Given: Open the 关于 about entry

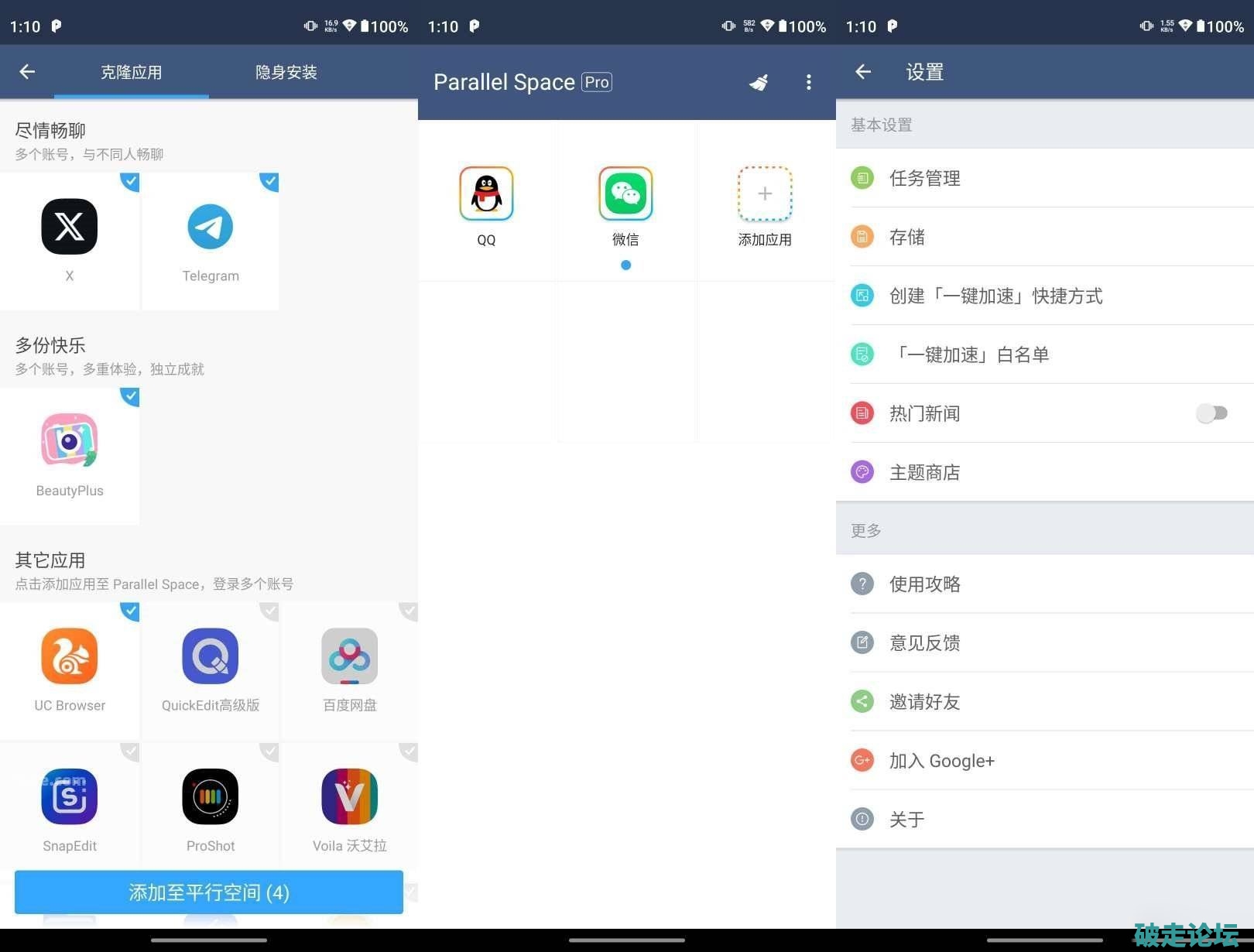Looking at the screenshot, I should [x=1045, y=819].
